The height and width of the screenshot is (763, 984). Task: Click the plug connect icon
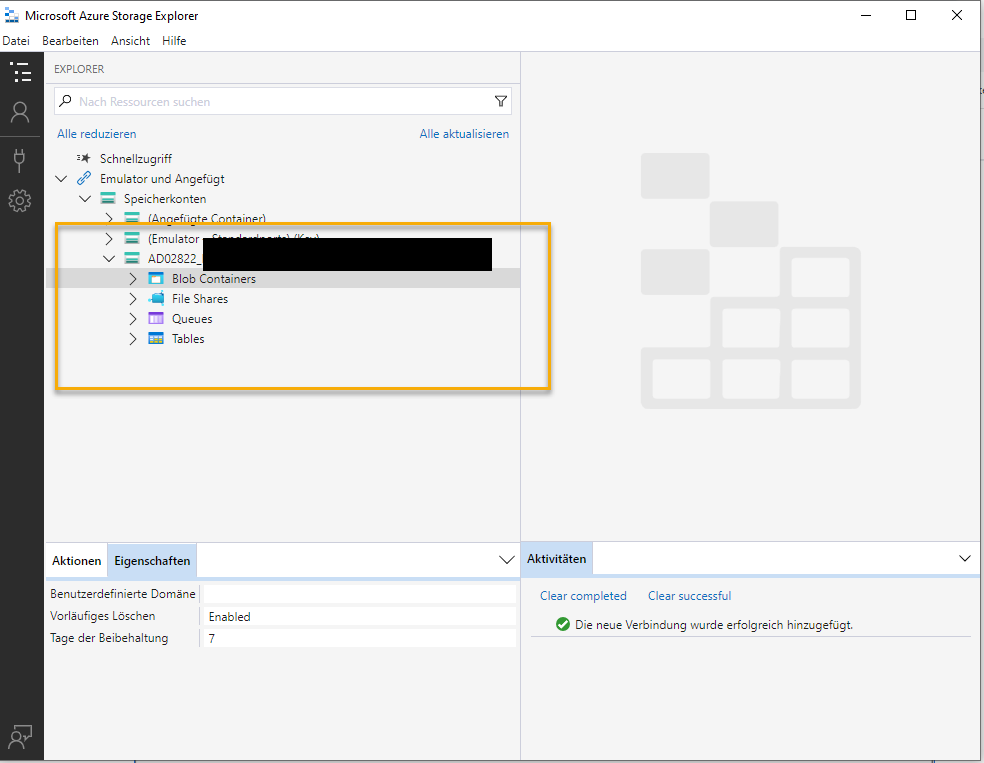20,159
